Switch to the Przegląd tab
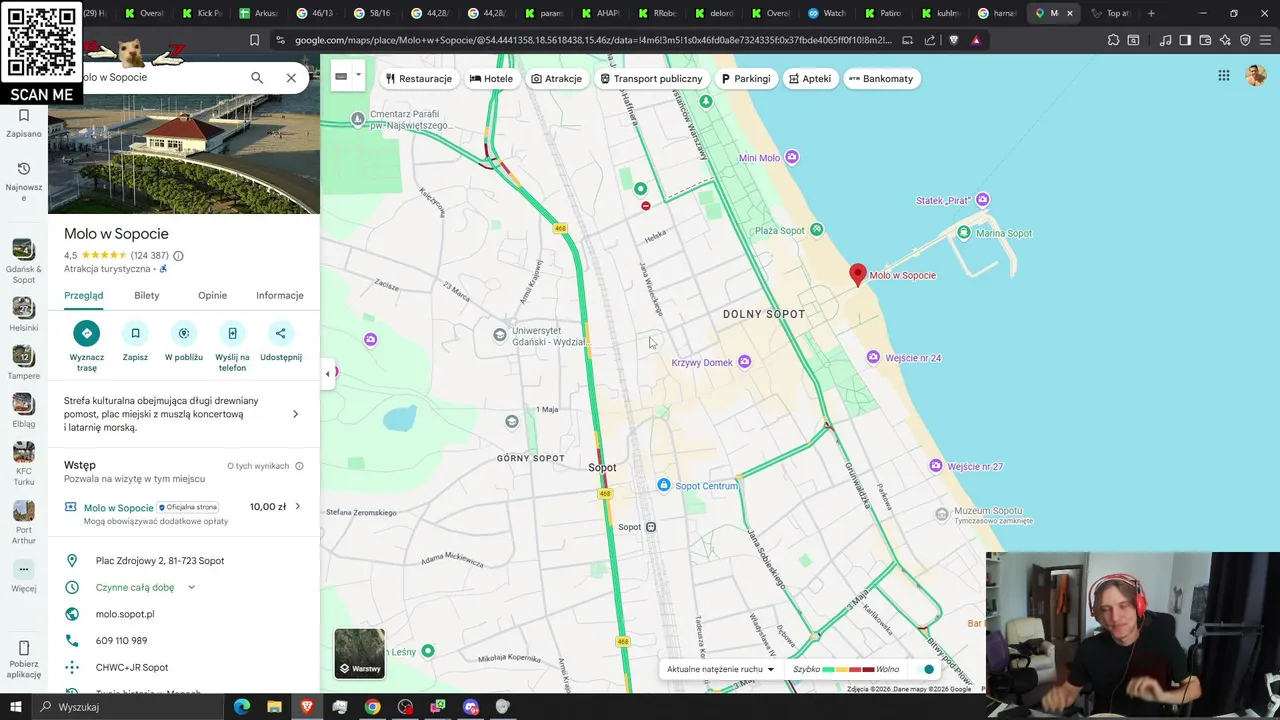This screenshot has height=720, width=1280. [x=84, y=295]
